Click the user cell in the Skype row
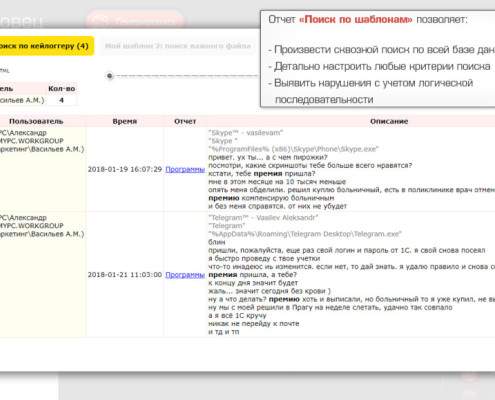This screenshot has width=495, height=400. 43,169
